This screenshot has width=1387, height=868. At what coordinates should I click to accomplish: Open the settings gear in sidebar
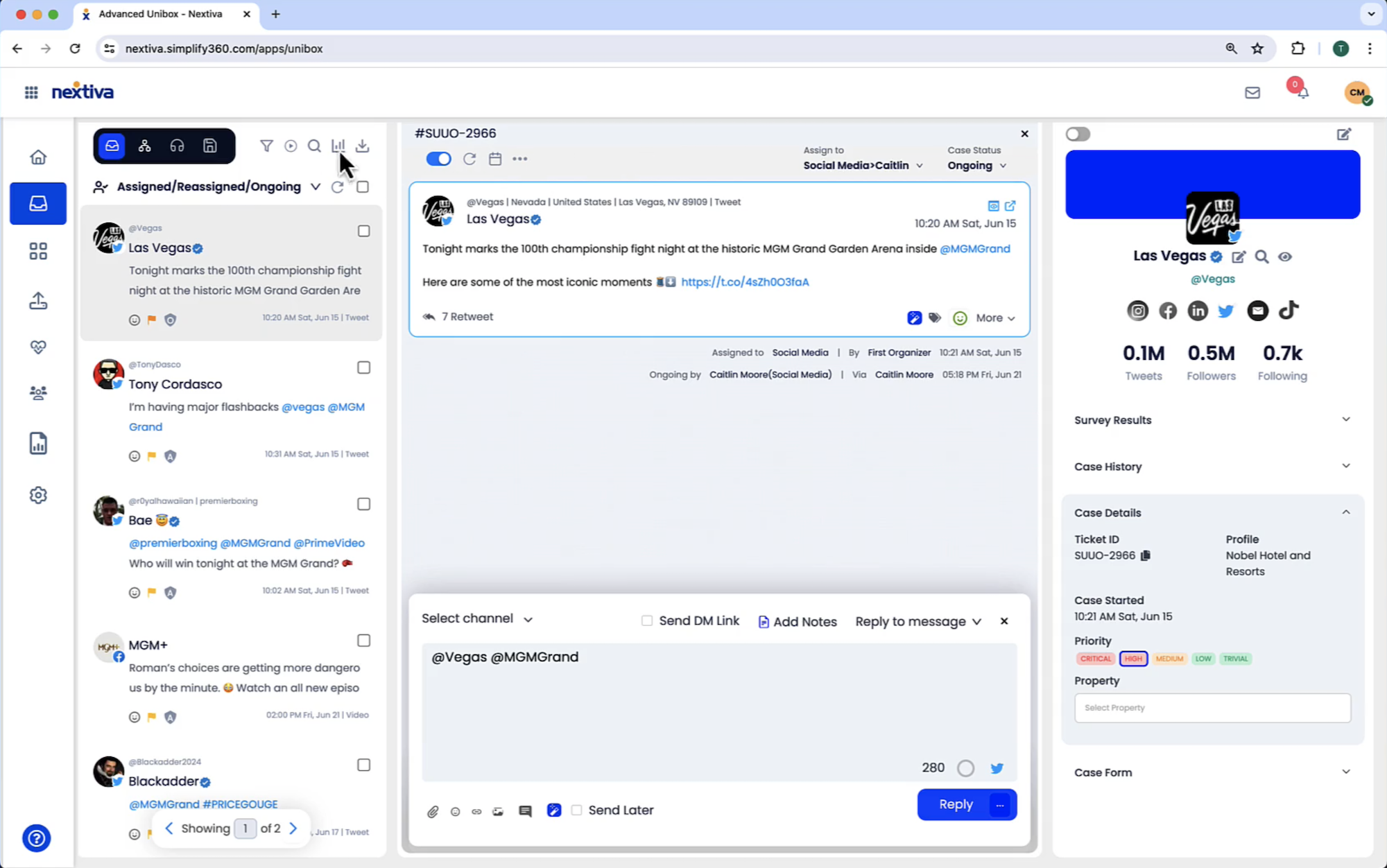coord(38,495)
